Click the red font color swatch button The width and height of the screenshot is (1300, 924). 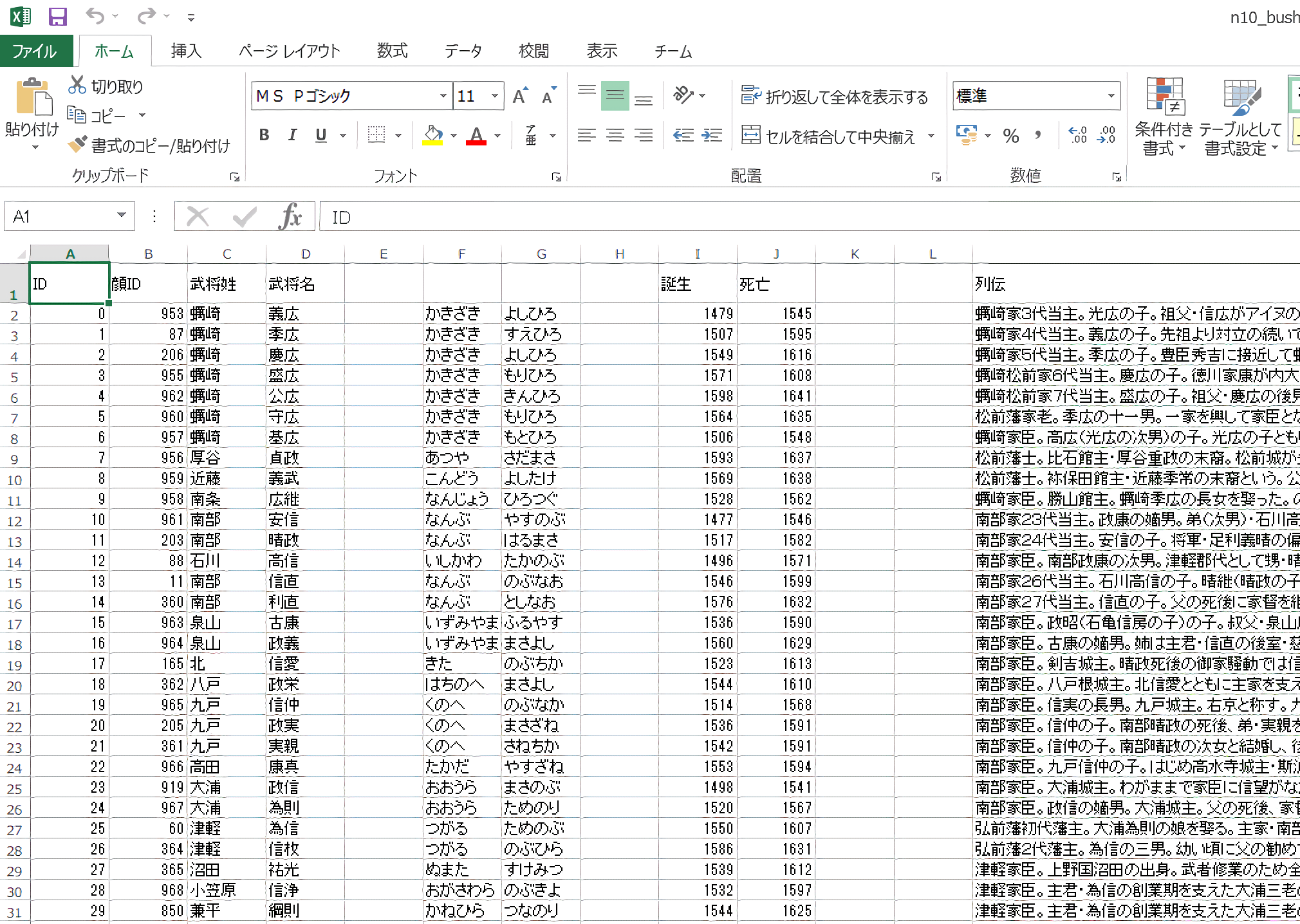click(476, 136)
